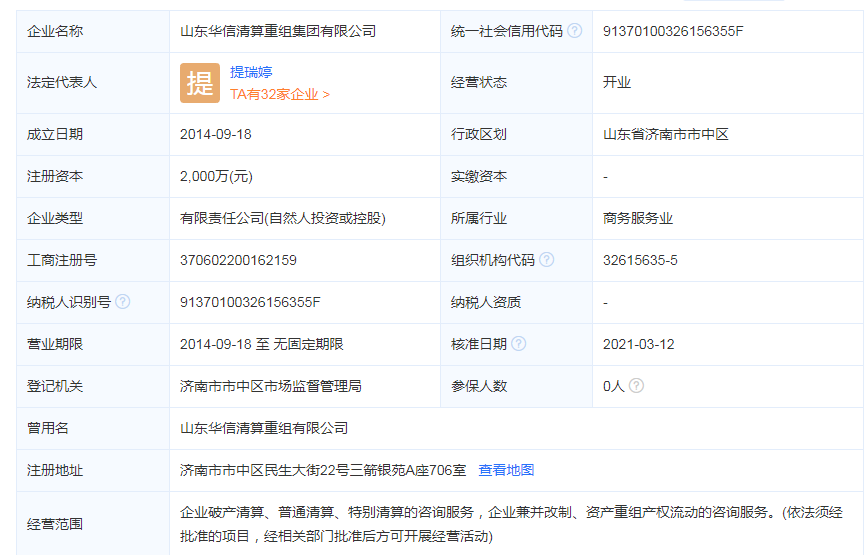Open the help icon beside 组织机构代码
The image size is (868, 555).
(x=546, y=260)
